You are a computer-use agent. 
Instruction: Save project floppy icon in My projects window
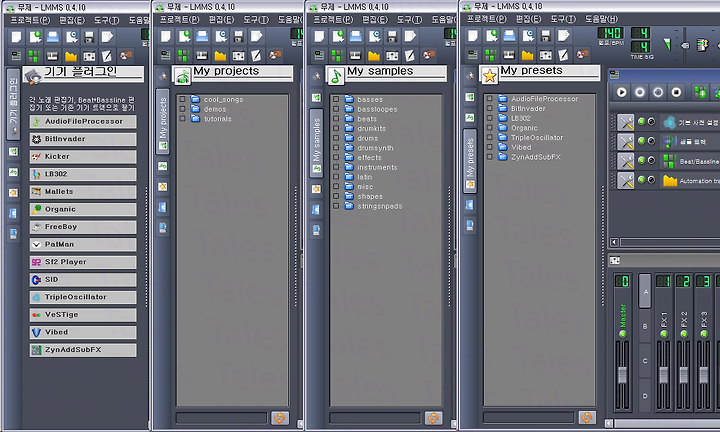pos(238,36)
